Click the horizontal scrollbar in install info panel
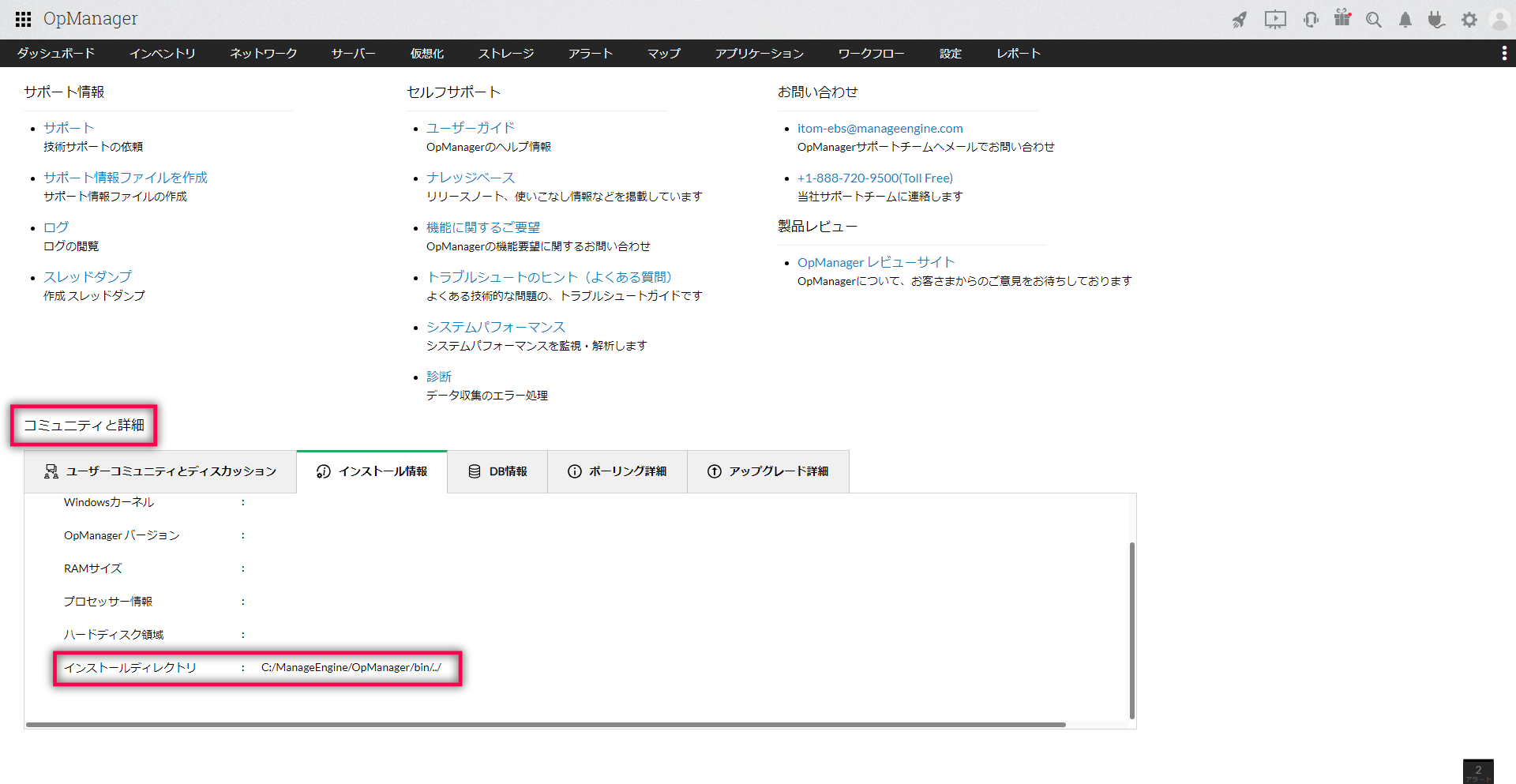The height and width of the screenshot is (784, 1516). click(x=546, y=724)
